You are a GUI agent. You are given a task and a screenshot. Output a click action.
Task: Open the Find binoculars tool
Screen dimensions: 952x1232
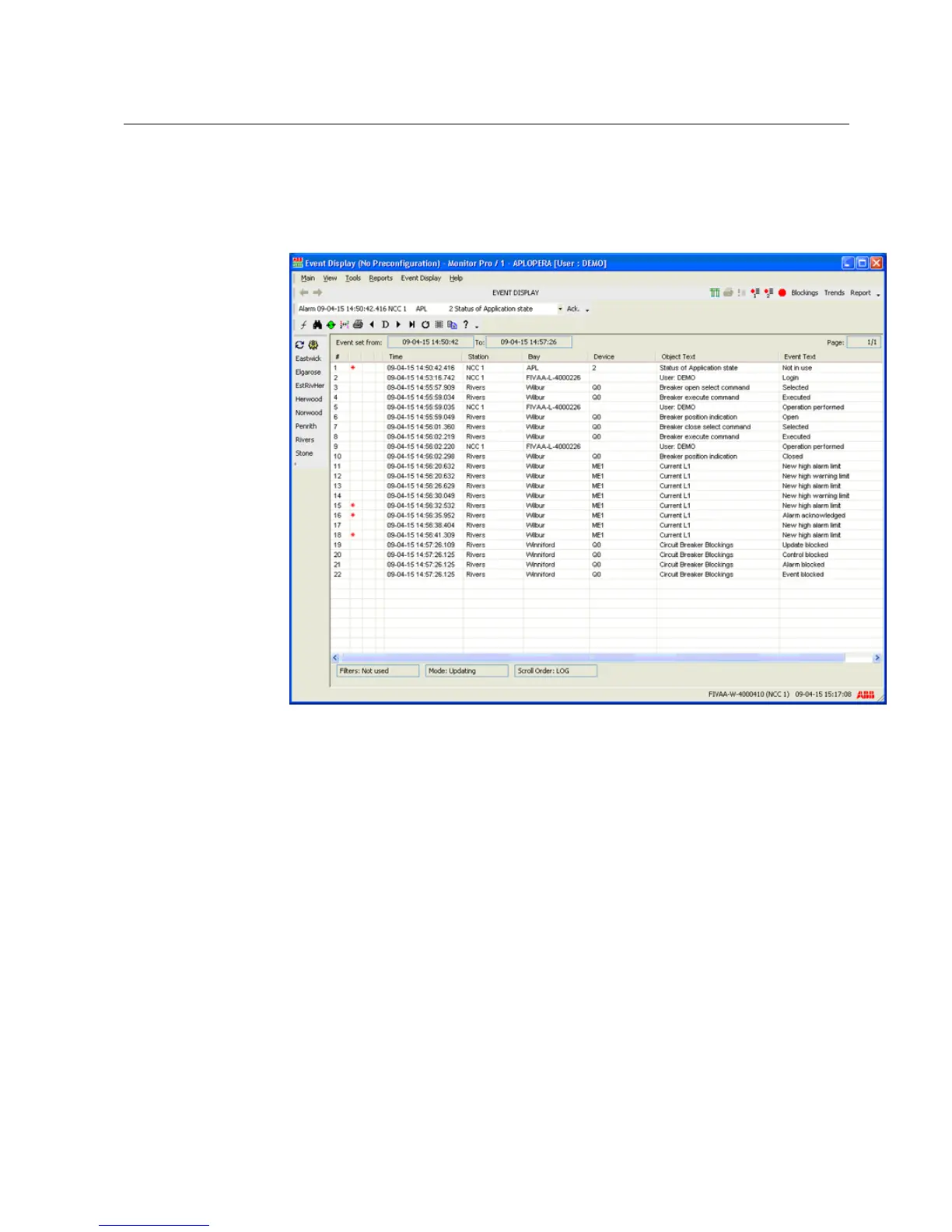click(317, 325)
